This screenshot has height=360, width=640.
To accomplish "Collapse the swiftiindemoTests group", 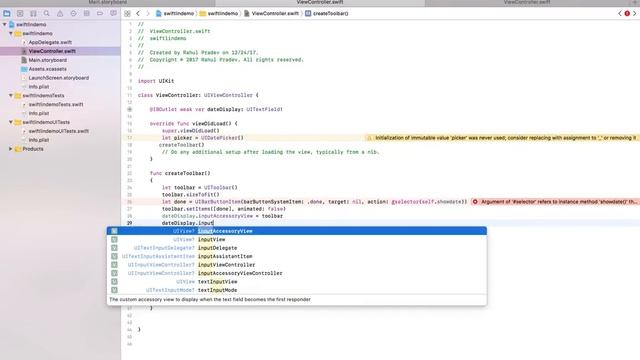I will [x=11, y=96].
